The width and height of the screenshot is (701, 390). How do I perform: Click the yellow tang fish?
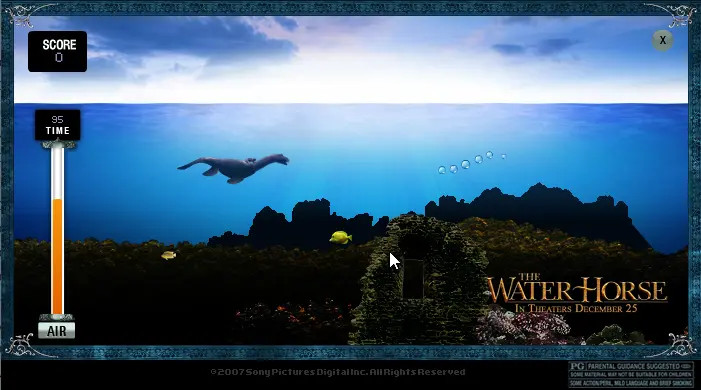341,237
